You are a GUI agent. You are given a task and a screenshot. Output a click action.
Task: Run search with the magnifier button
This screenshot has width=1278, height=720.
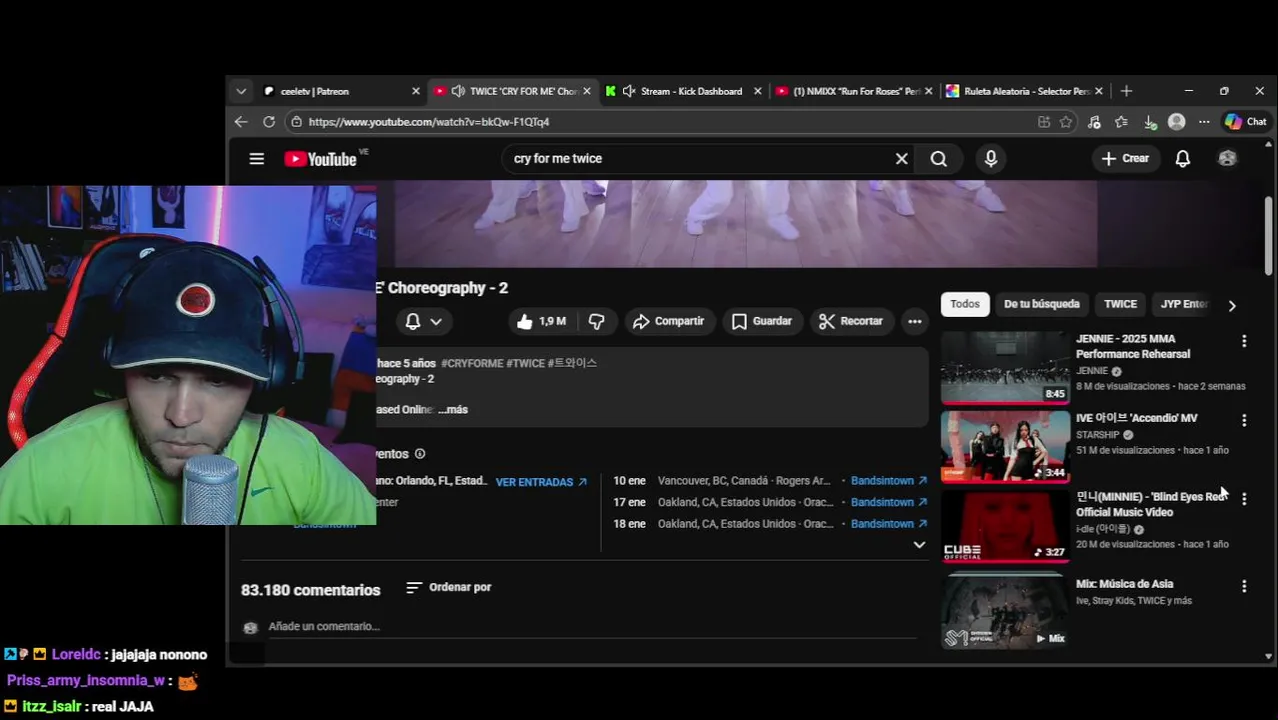[938, 158]
